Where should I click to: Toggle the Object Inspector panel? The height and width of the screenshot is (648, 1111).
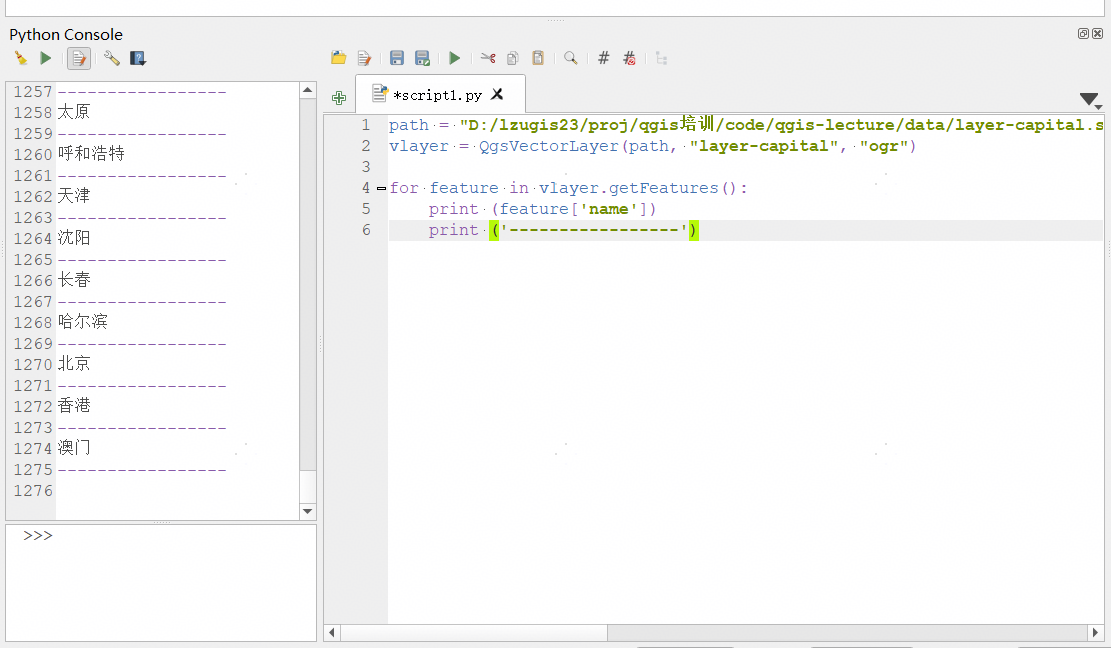[661, 58]
